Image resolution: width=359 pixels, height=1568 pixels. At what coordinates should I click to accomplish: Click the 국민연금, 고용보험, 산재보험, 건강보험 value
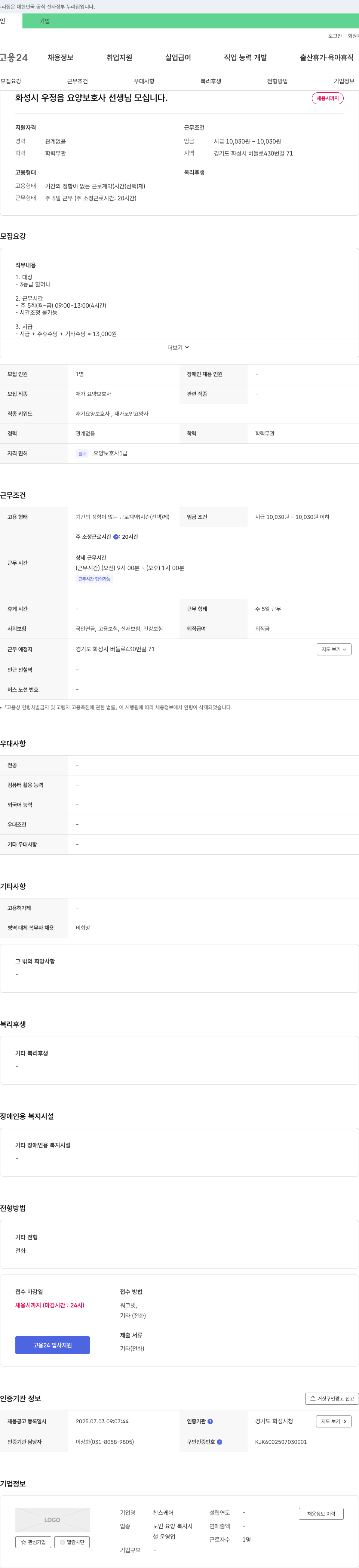[119, 629]
